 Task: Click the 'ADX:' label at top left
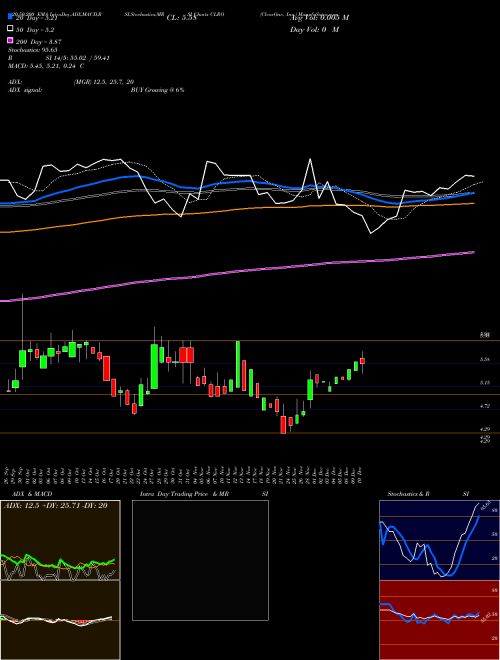15,82
